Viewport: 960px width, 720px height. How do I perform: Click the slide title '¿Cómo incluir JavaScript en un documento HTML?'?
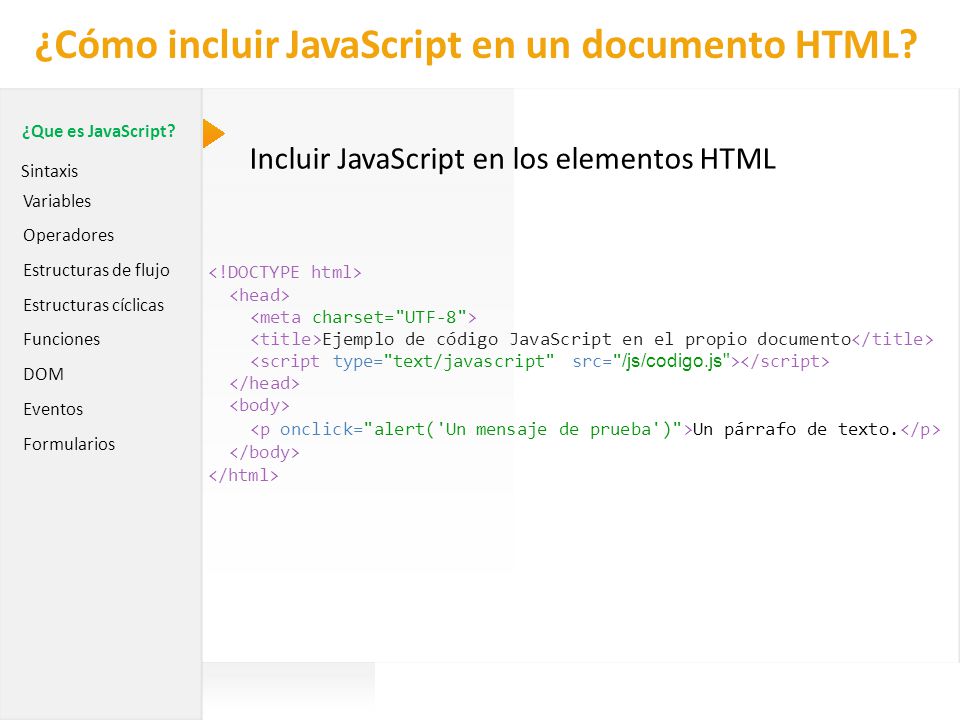coord(476,45)
